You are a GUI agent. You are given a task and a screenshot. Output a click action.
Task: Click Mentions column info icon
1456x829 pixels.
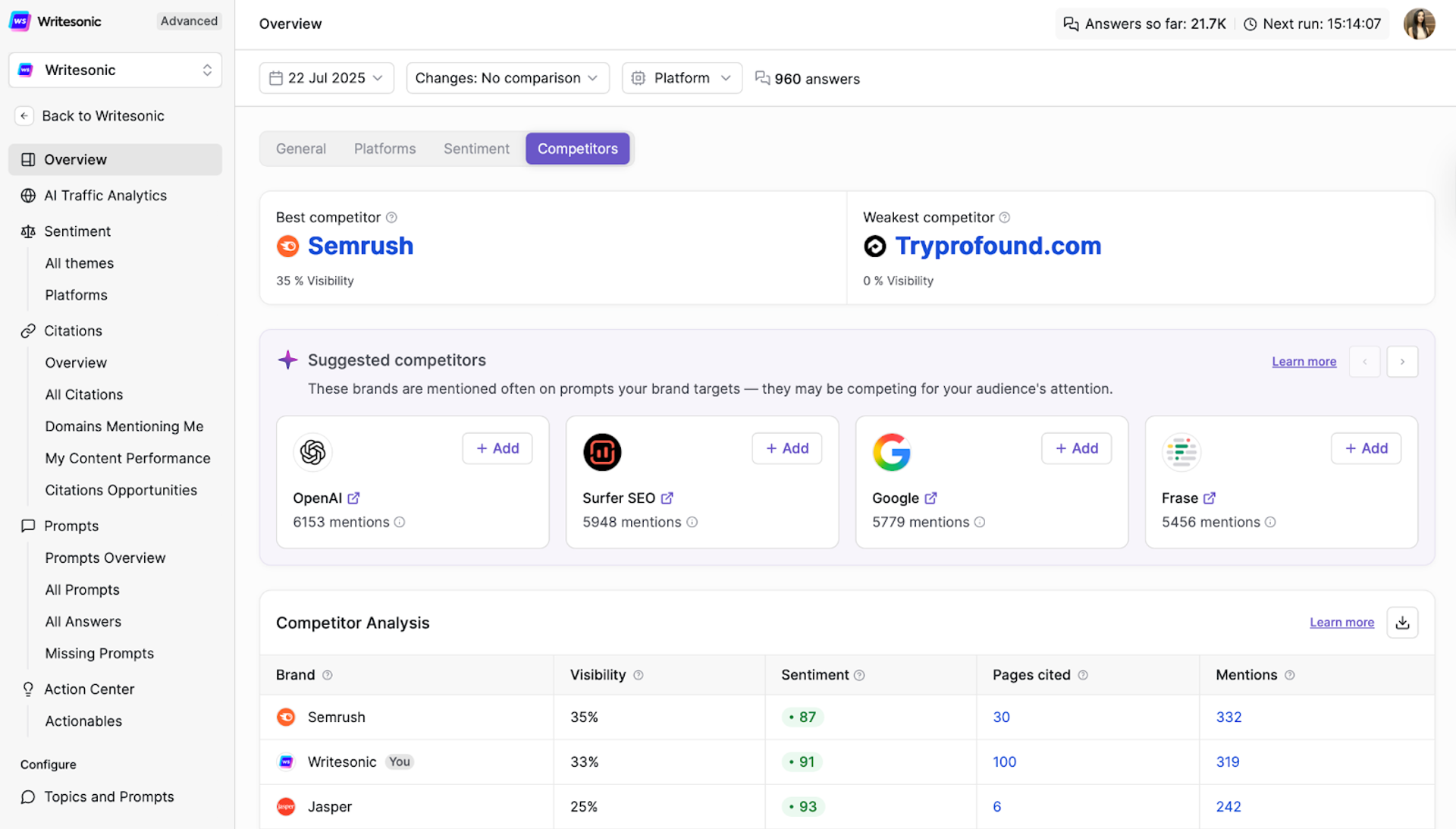[x=1290, y=675]
